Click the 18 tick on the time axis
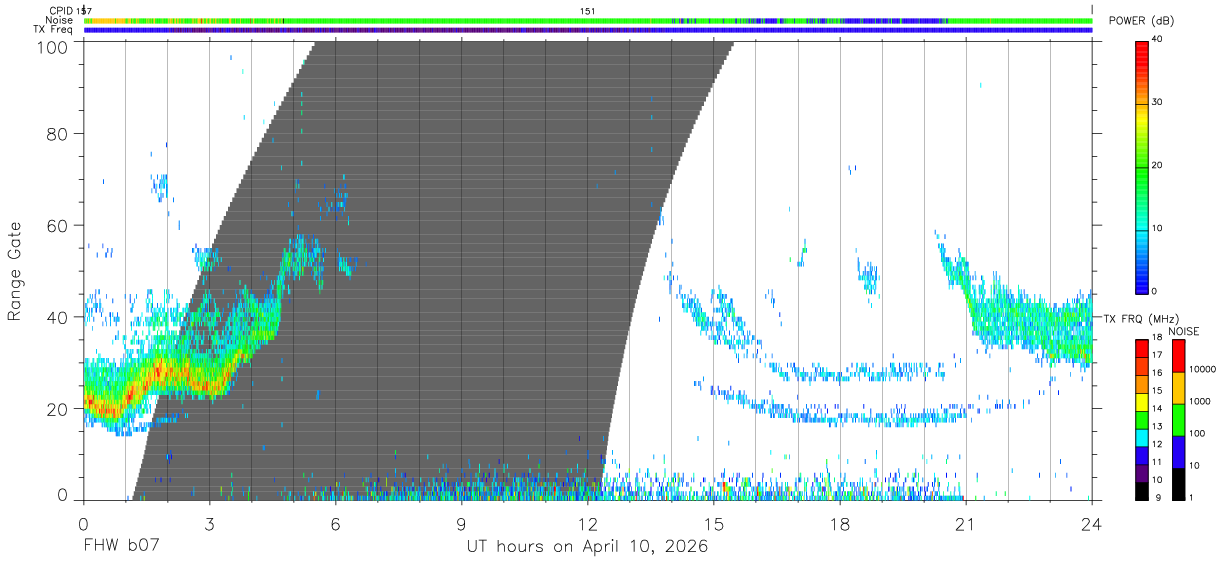Screen dimensions: 1228x567 pyautogui.click(x=840, y=523)
